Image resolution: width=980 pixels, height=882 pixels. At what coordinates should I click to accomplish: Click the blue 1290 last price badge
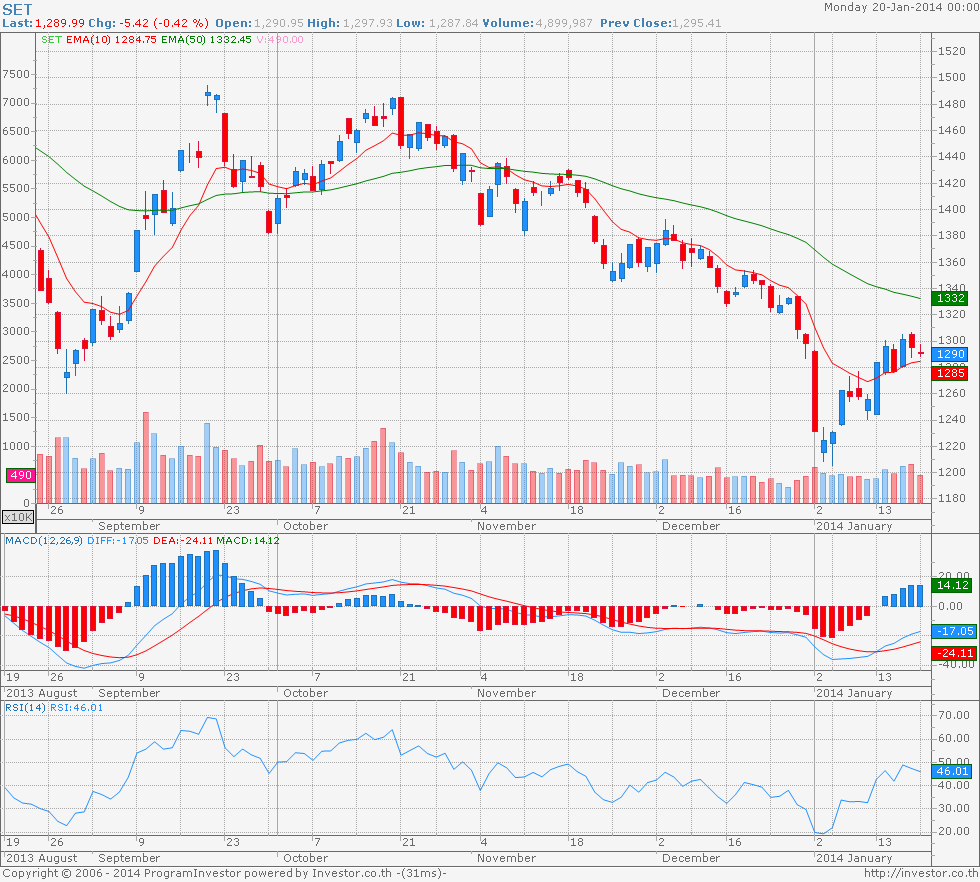pos(950,354)
